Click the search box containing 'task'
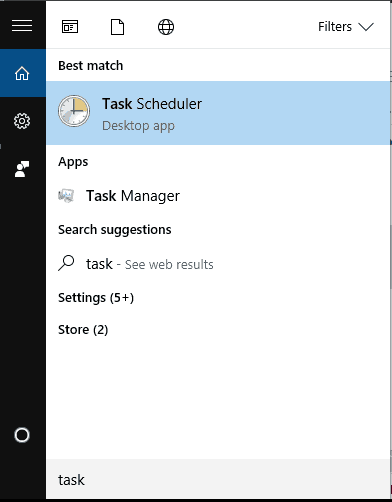 (218, 480)
